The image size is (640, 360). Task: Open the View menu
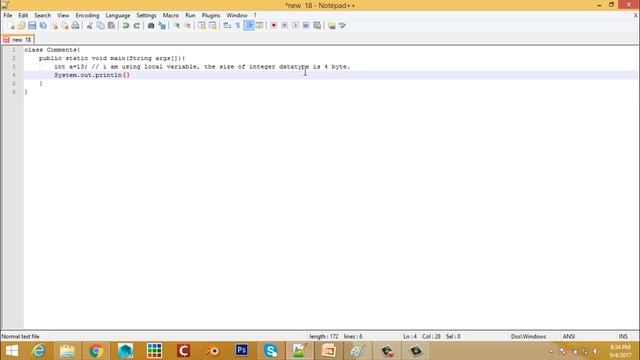[x=63, y=15]
